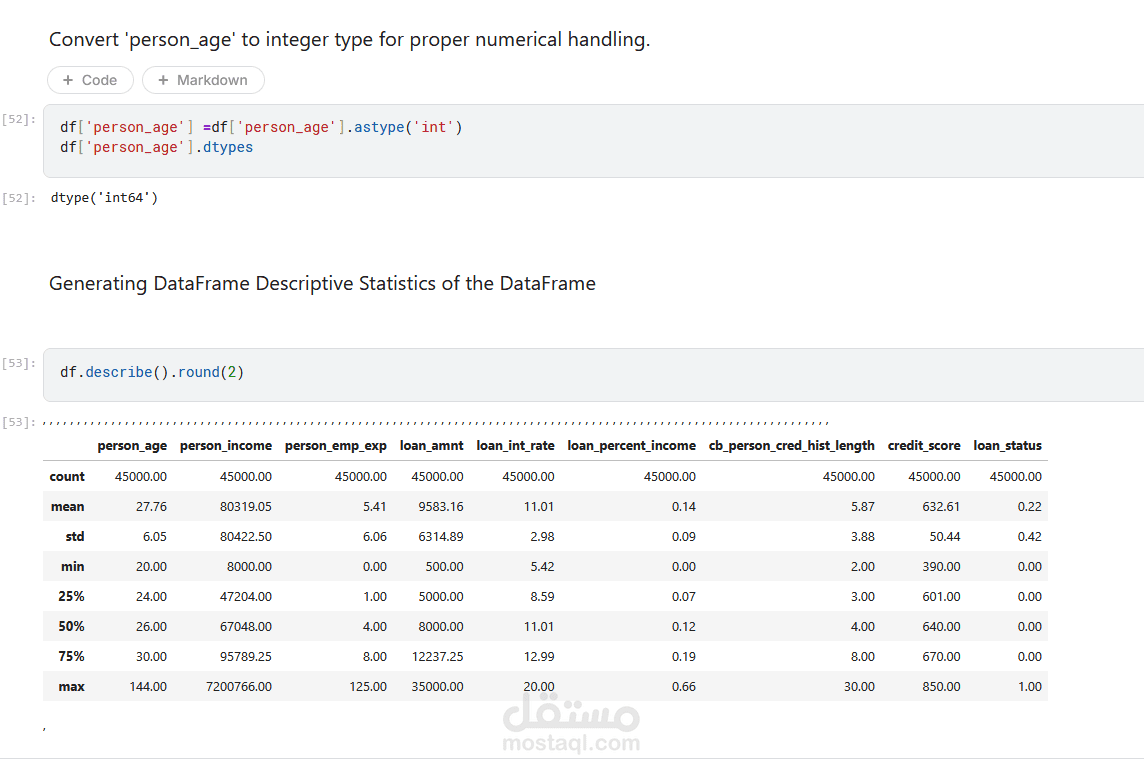Screen dimensions: 1144x770
Task: Select the loan_int_rate column header
Action: point(515,446)
